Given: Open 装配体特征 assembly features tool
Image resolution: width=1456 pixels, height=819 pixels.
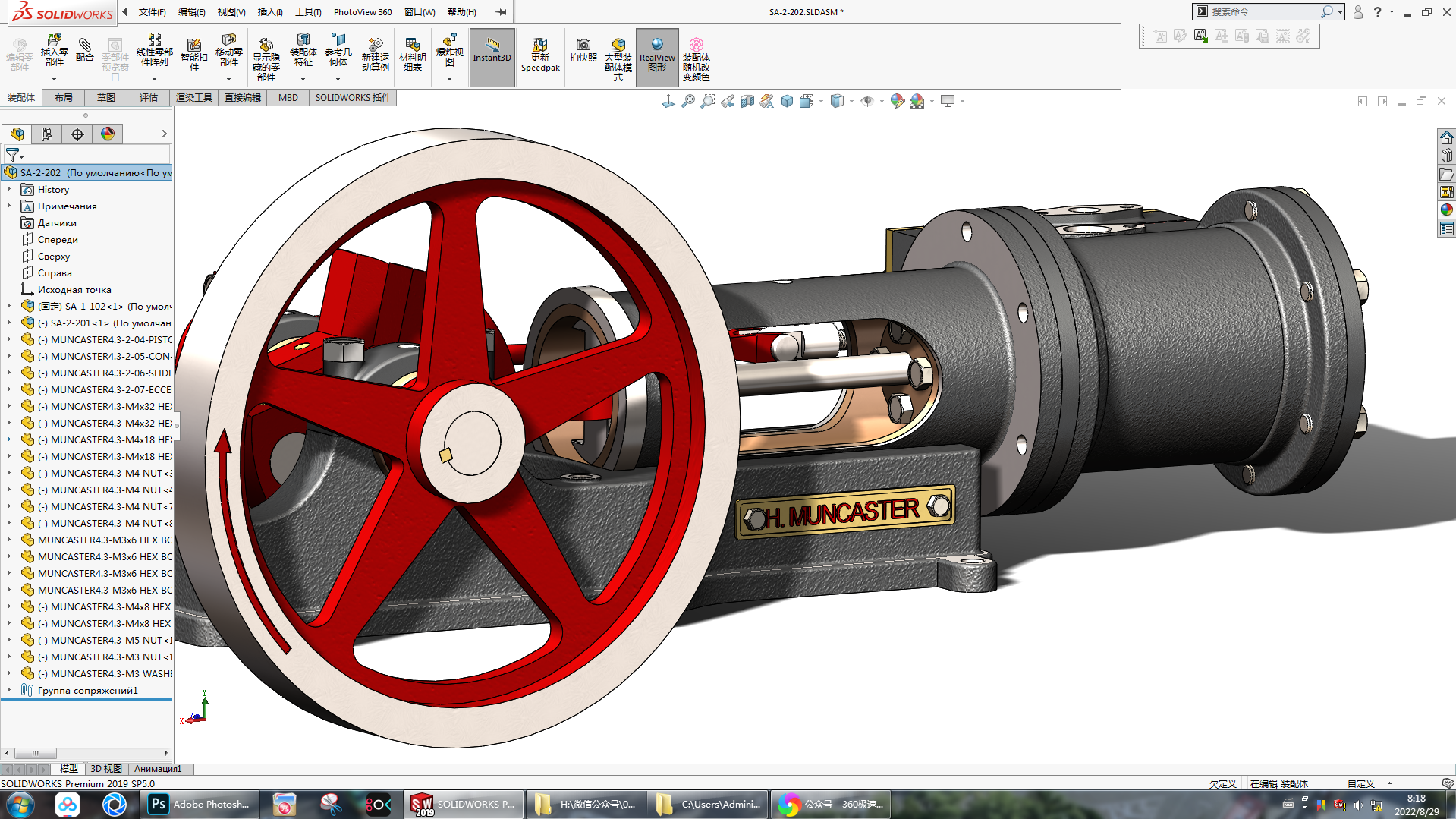Looking at the screenshot, I should 303,50.
